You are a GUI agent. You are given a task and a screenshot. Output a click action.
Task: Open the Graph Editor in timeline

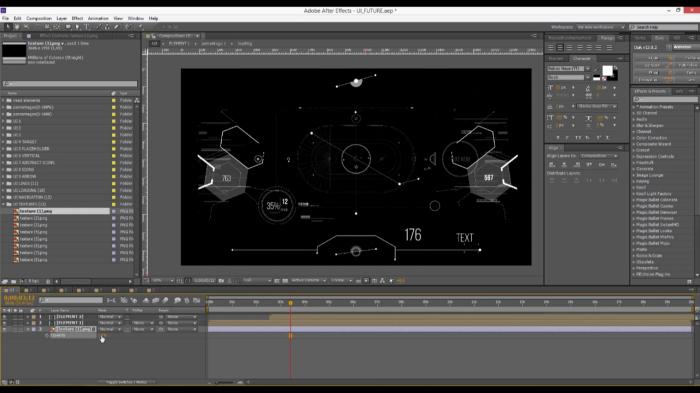[196, 301]
